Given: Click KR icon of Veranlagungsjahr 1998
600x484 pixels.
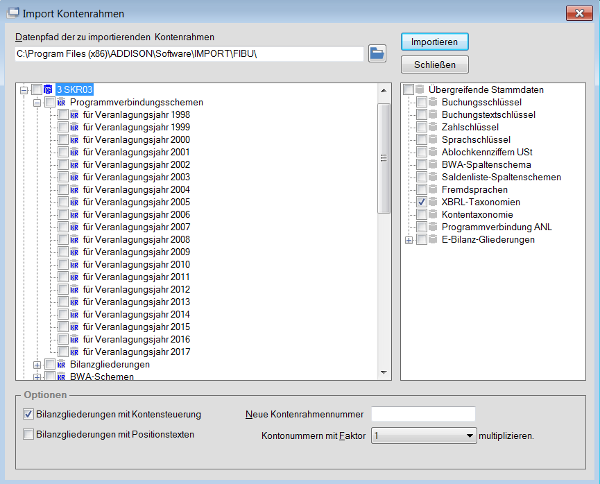Looking at the screenshot, I should click(74, 115).
